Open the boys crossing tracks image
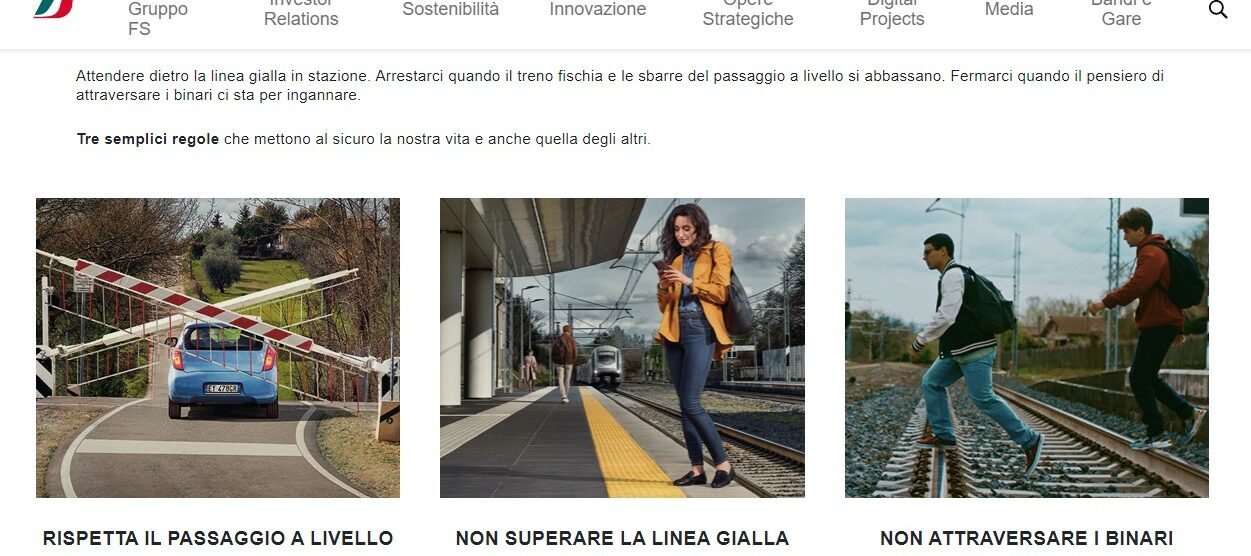1251x556 pixels. [1027, 348]
